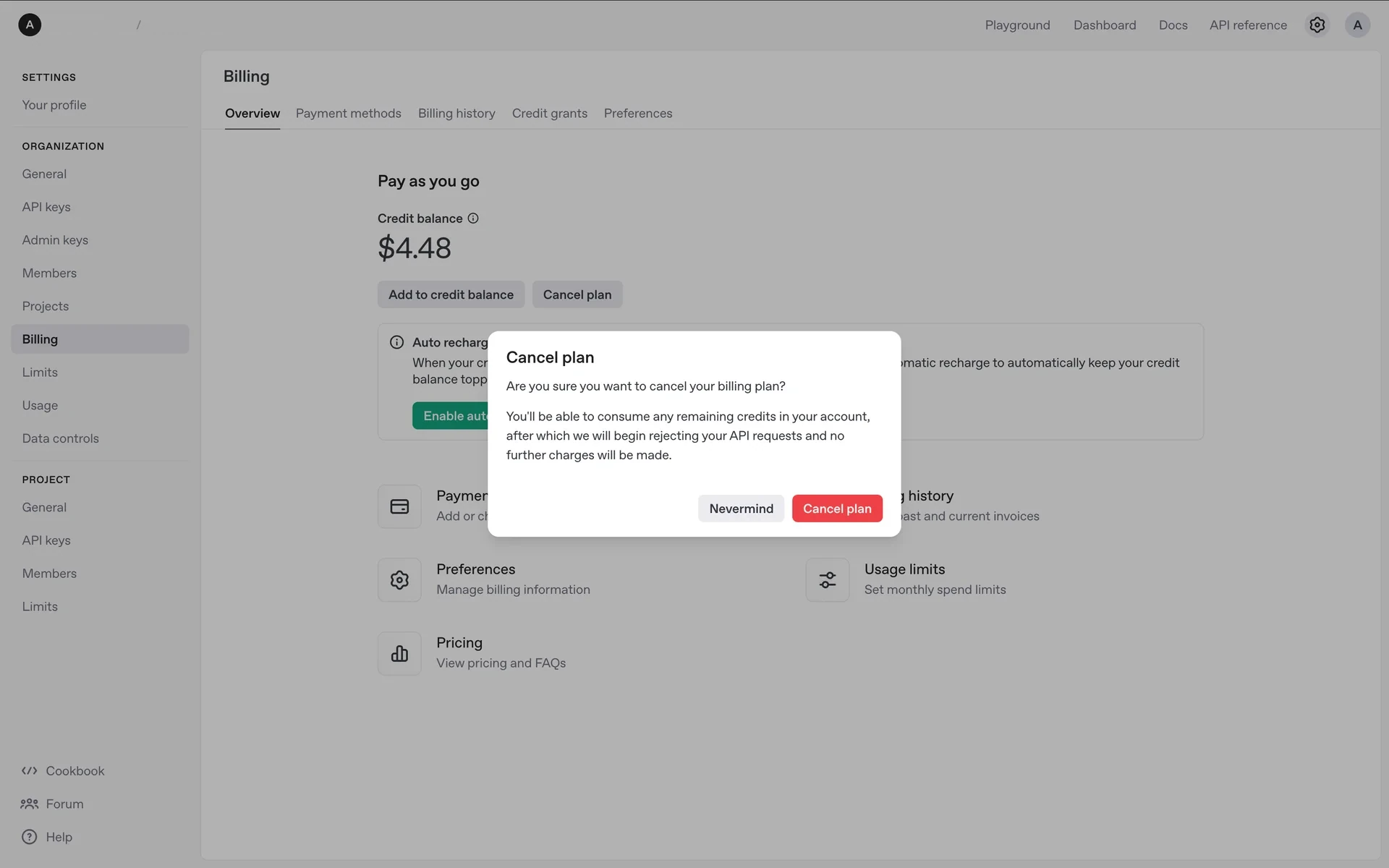The image size is (1389, 868).
Task: Dismiss the dialog with Nevermind
Action: [741, 509]
